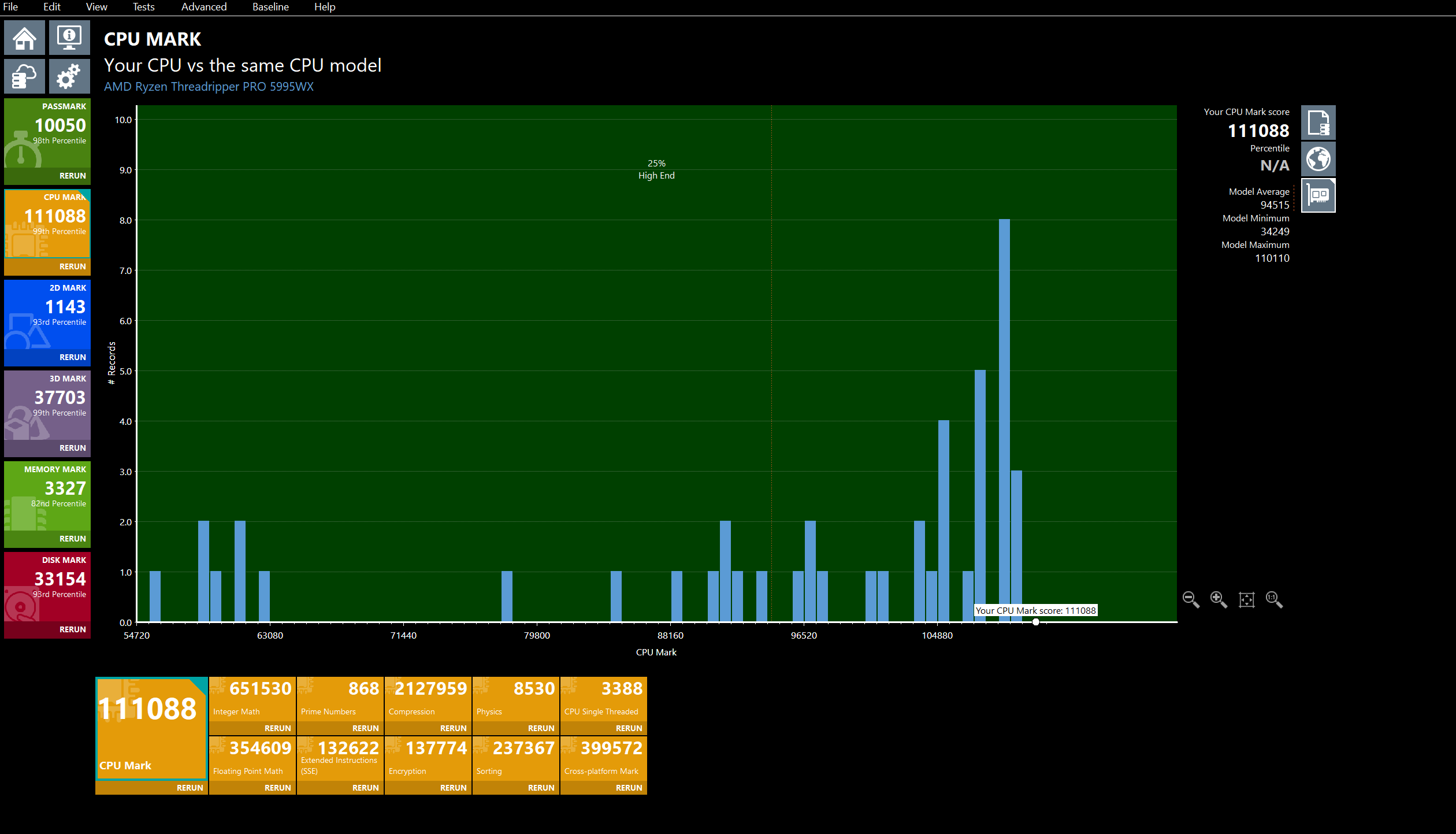Rerun the Disk Mark test

(72, 629)
